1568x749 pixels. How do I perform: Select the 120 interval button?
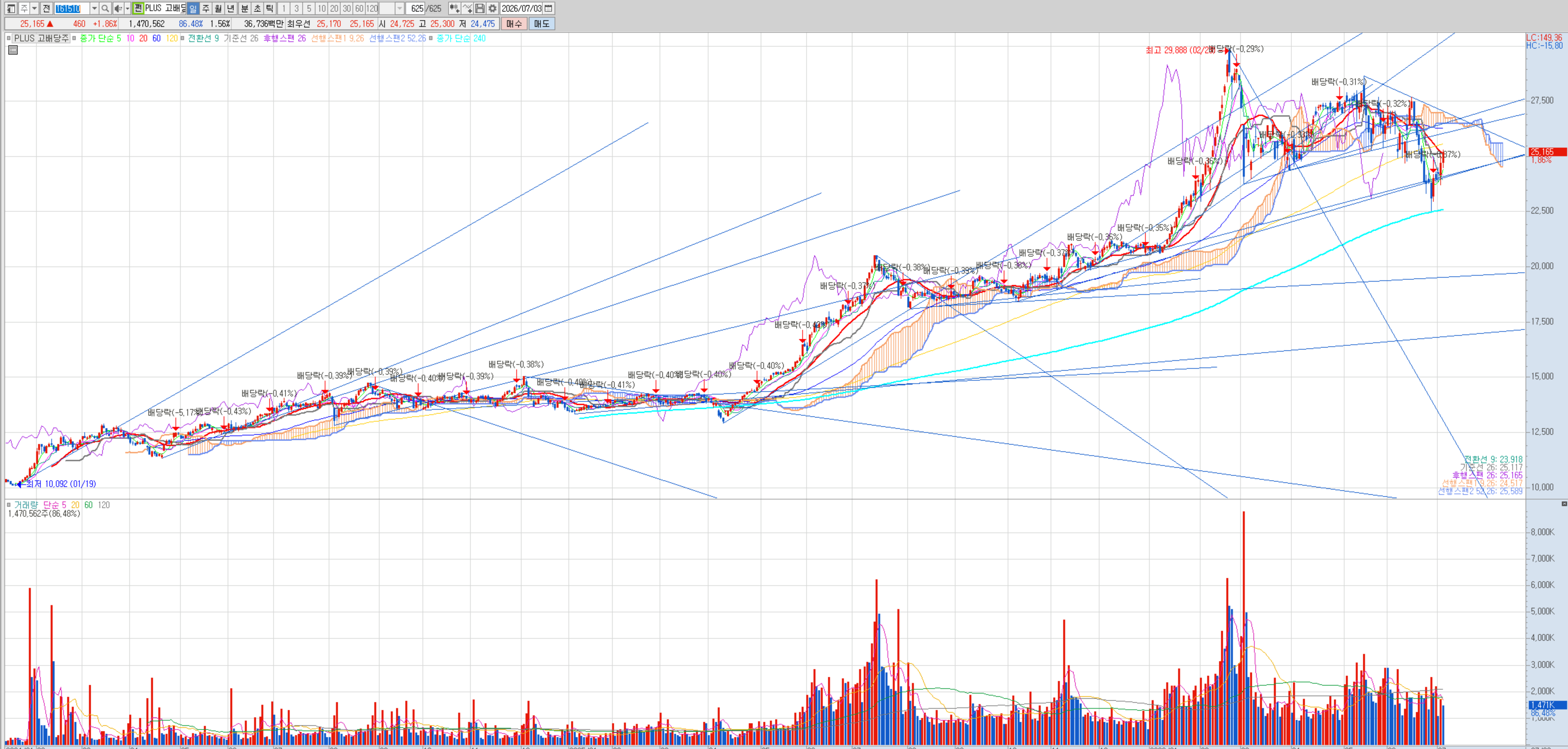(x=372, y=8)
